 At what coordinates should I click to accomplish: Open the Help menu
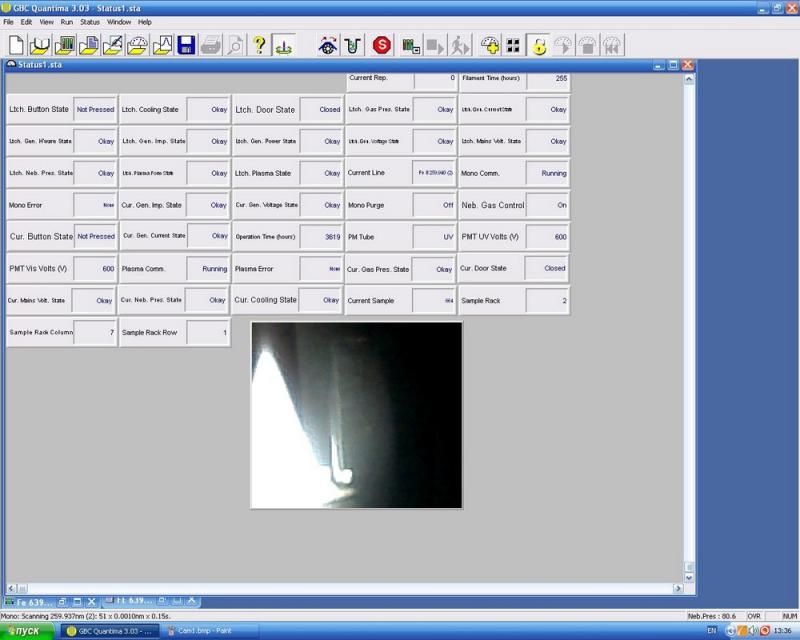(145, 22)
